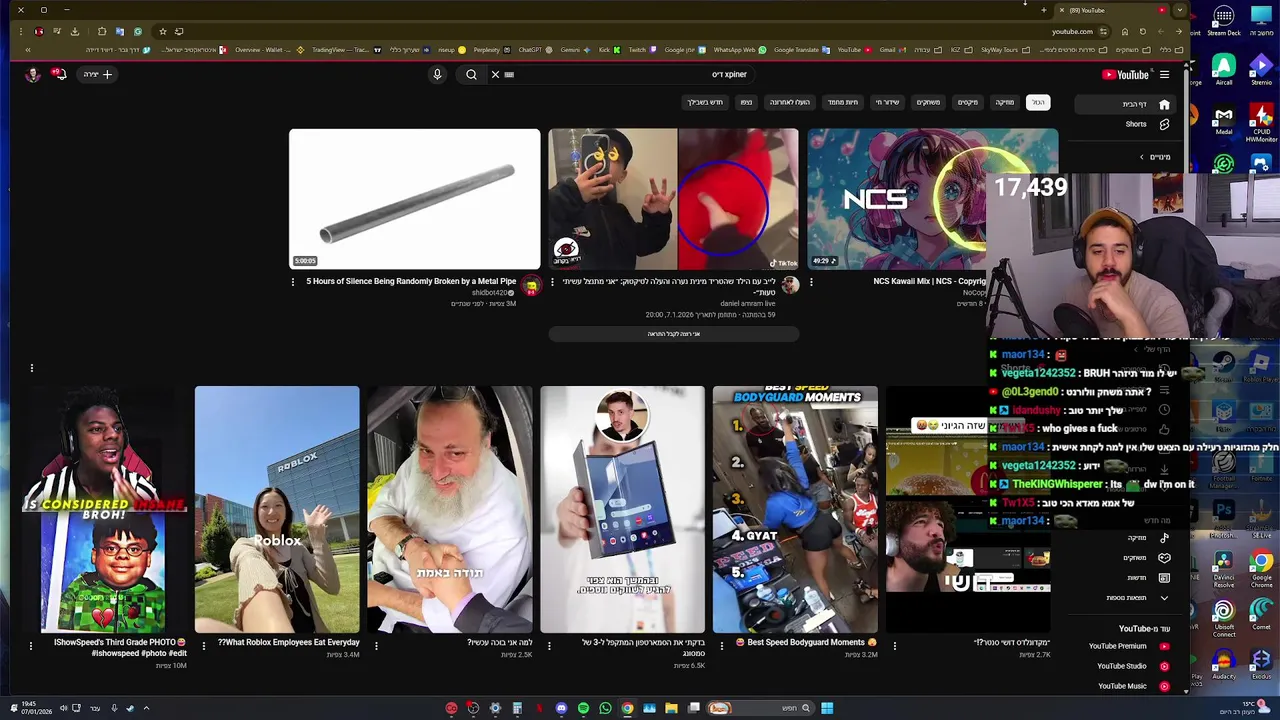Open options menu for NCS Kawaii Mix

point(811,282)
